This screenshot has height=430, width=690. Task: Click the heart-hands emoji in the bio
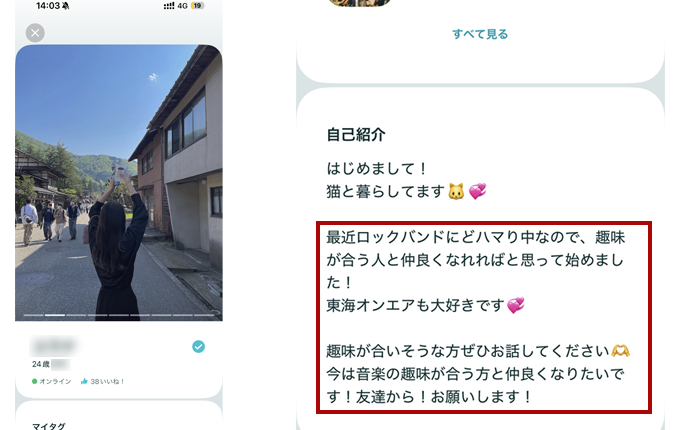pyautogui.click(x=620, y=351)
